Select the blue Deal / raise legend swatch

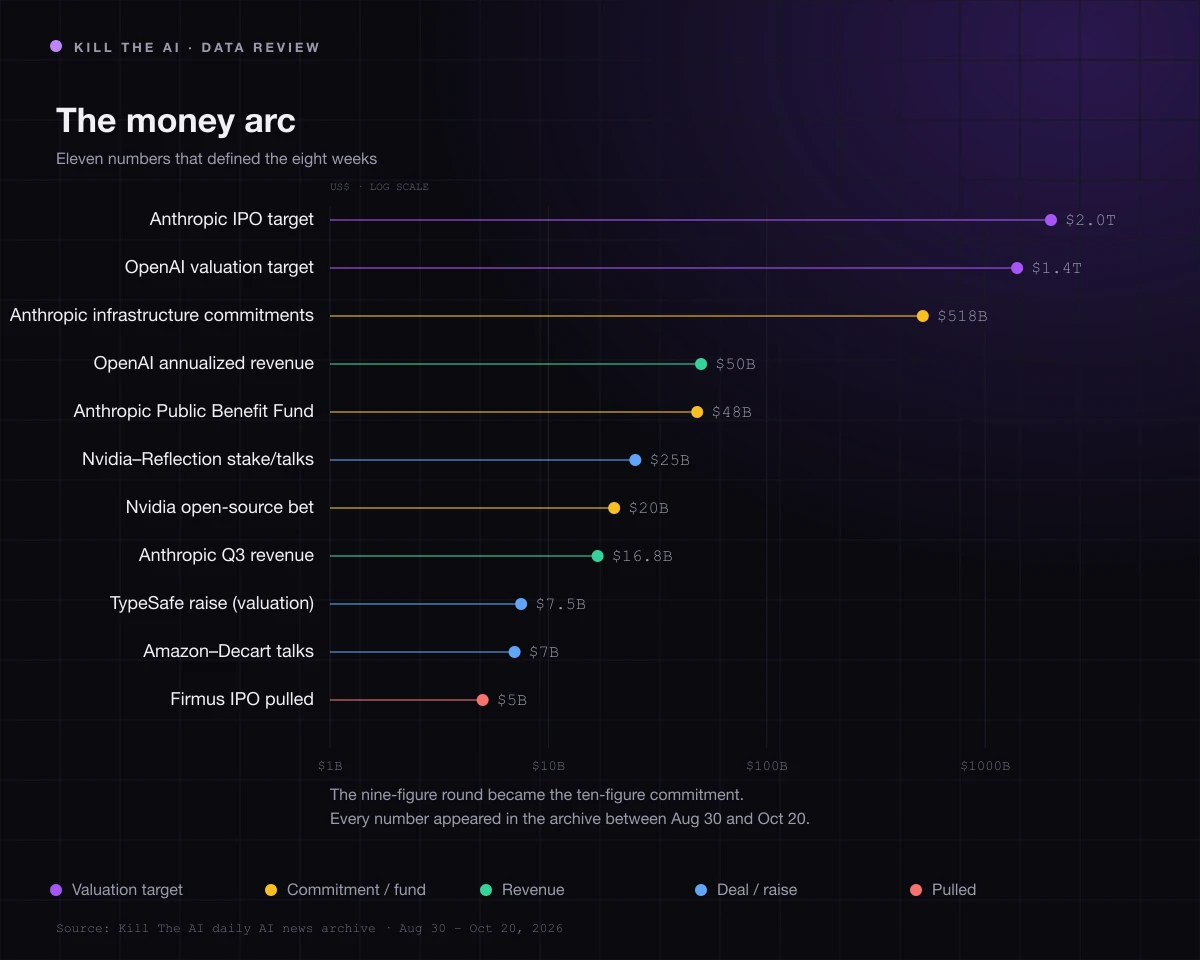(x=701, y=890)
